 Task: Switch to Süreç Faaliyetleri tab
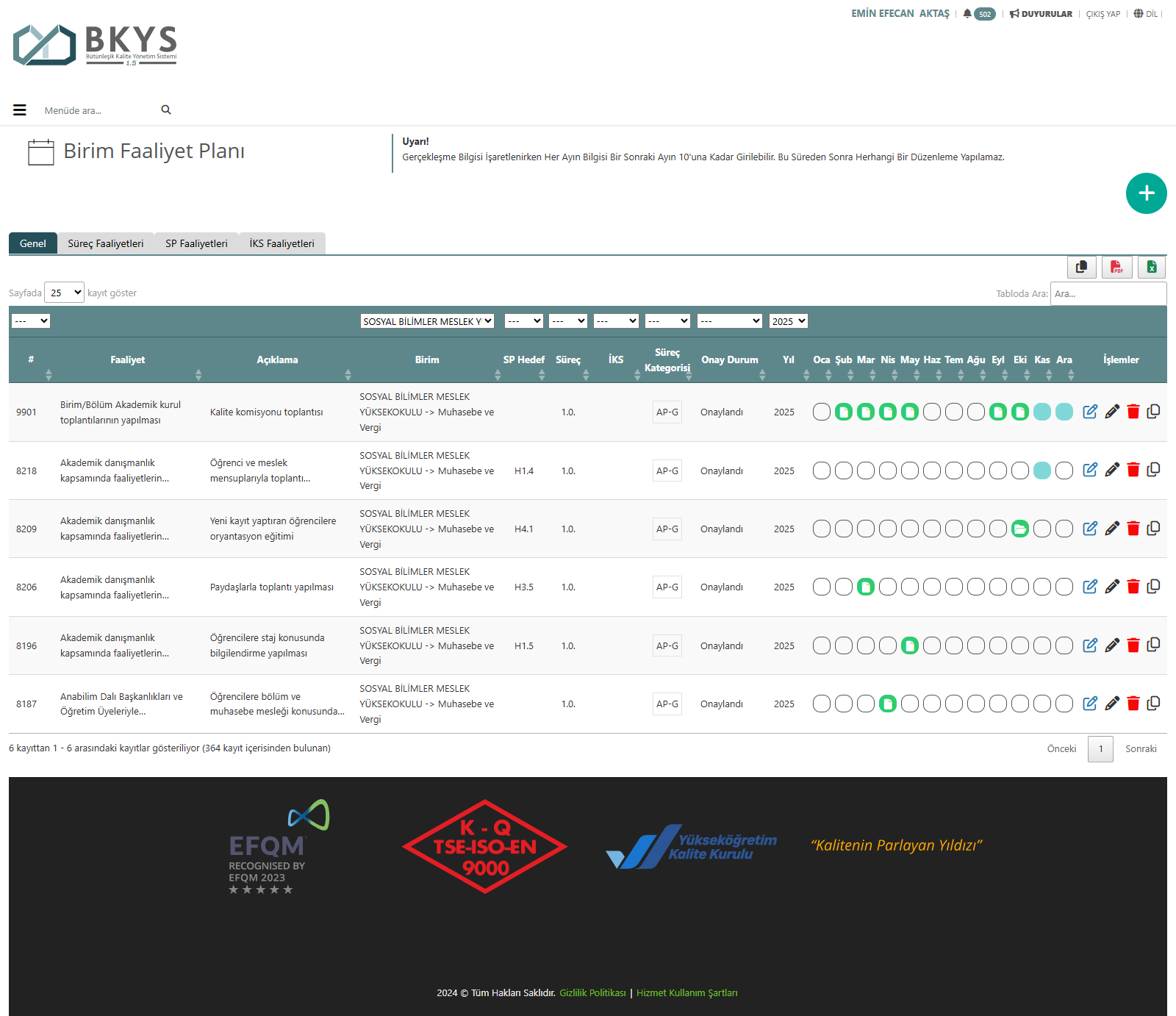[106, 243]
